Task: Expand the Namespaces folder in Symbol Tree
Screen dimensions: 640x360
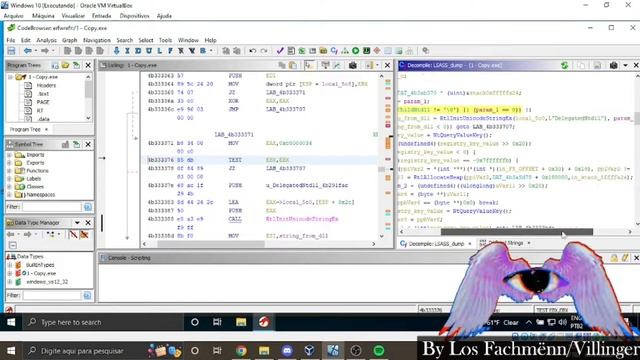Action: 9,195
